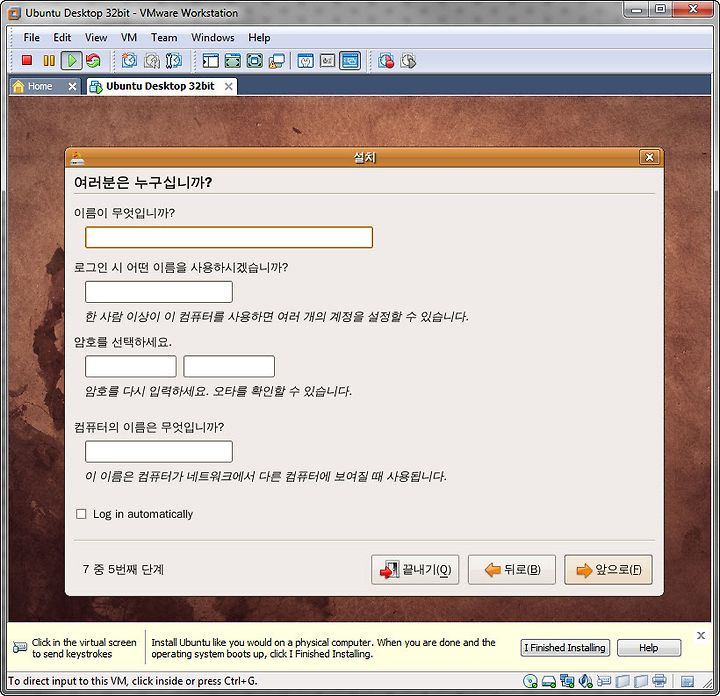Click the hard disk status bar icon
Image resolution: width=720 pixels, height=696 pixels.
549,681
